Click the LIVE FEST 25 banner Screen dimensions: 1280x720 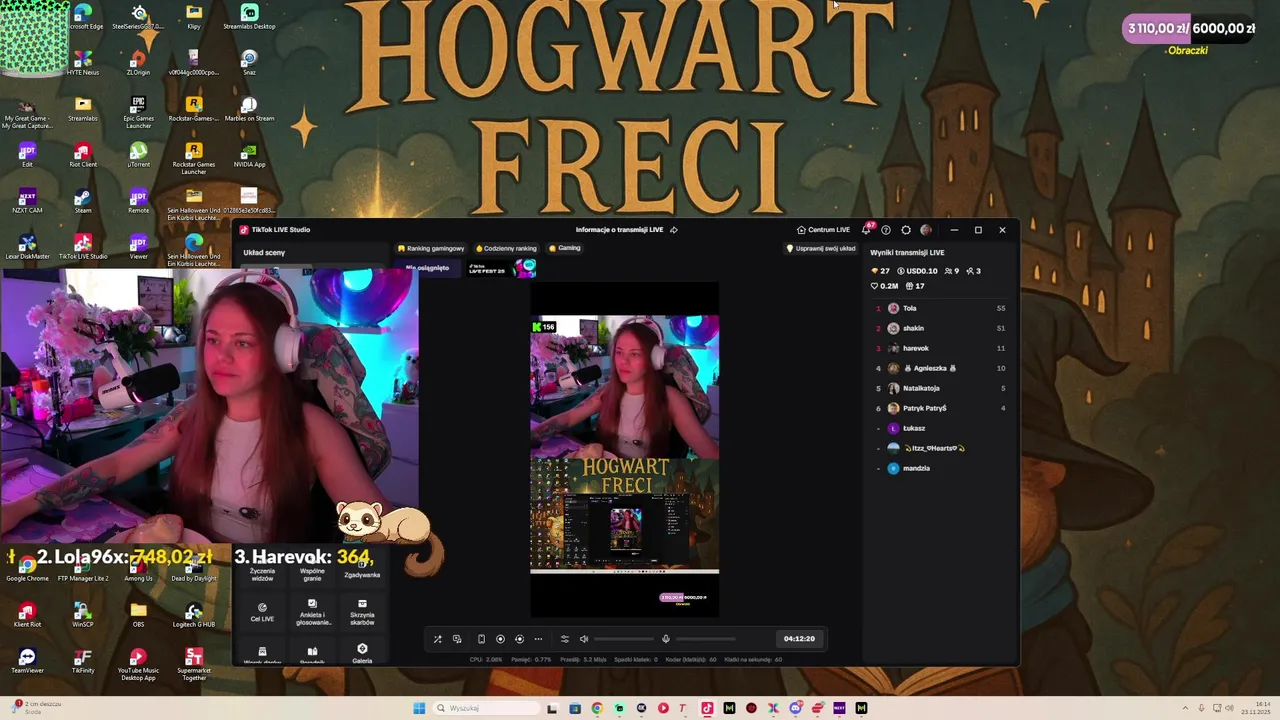(502, 268)
